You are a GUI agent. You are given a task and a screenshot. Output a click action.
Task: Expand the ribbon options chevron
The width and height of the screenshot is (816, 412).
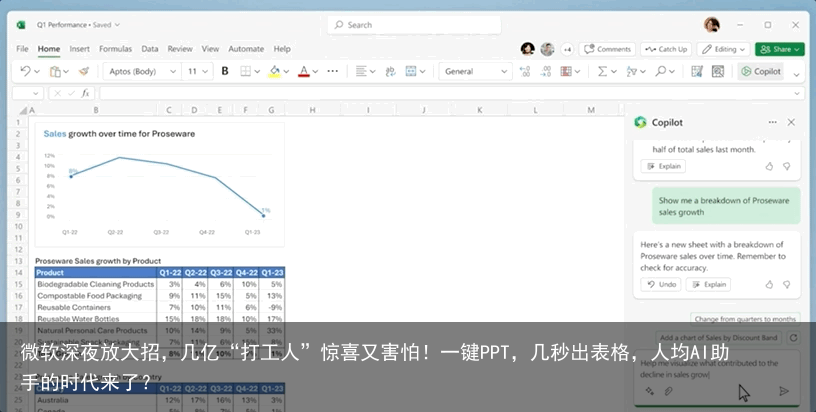point(796,75)
